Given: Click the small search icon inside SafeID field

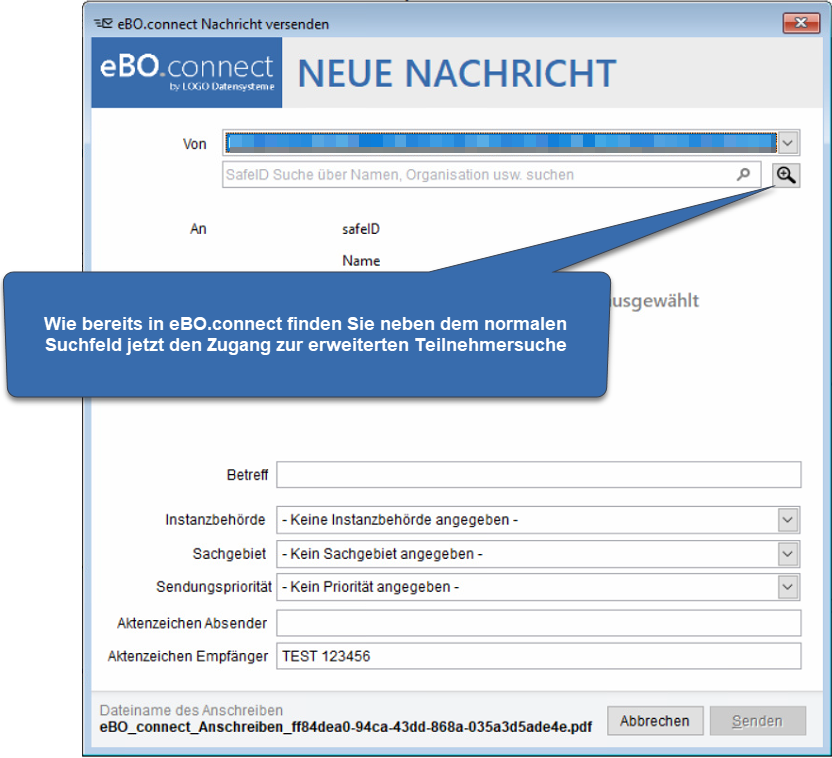Looking at the screenshot, I should point(743,175).
